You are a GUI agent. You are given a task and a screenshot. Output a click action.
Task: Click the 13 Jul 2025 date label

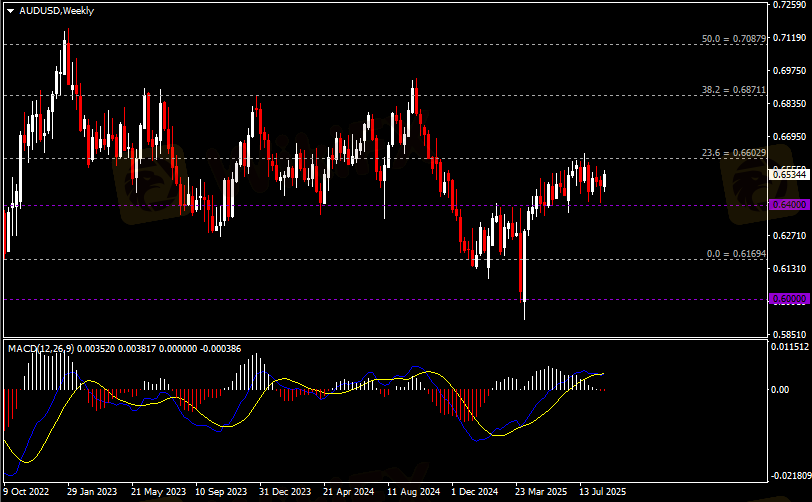[x=602, y=492]
